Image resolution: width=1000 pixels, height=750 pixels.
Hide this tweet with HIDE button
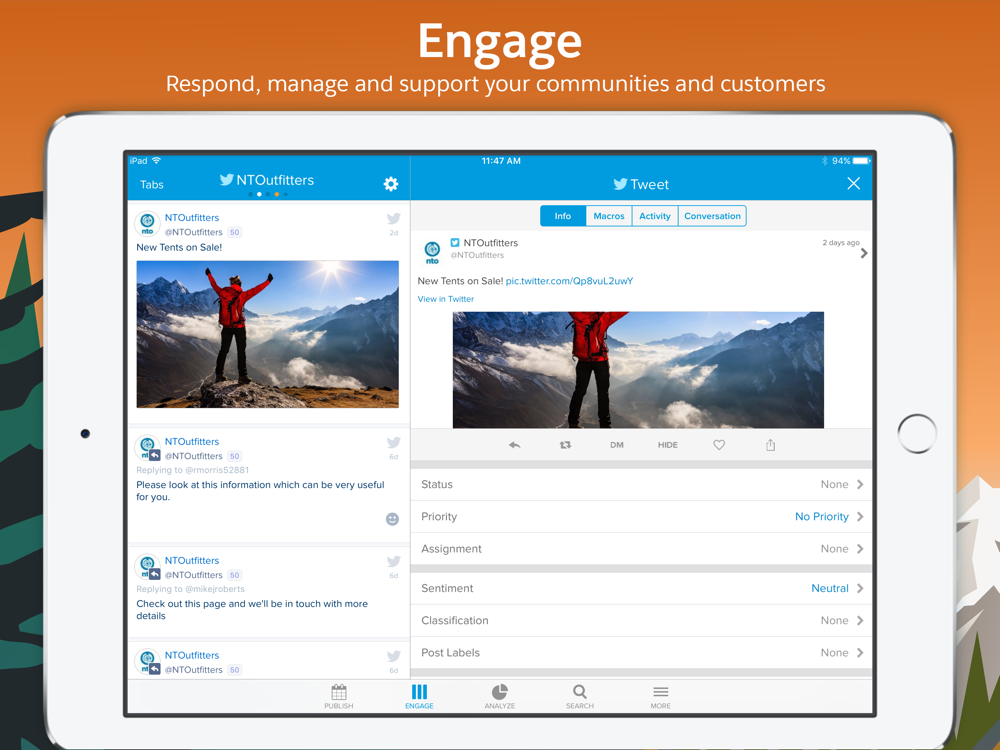tap(668, 445)
